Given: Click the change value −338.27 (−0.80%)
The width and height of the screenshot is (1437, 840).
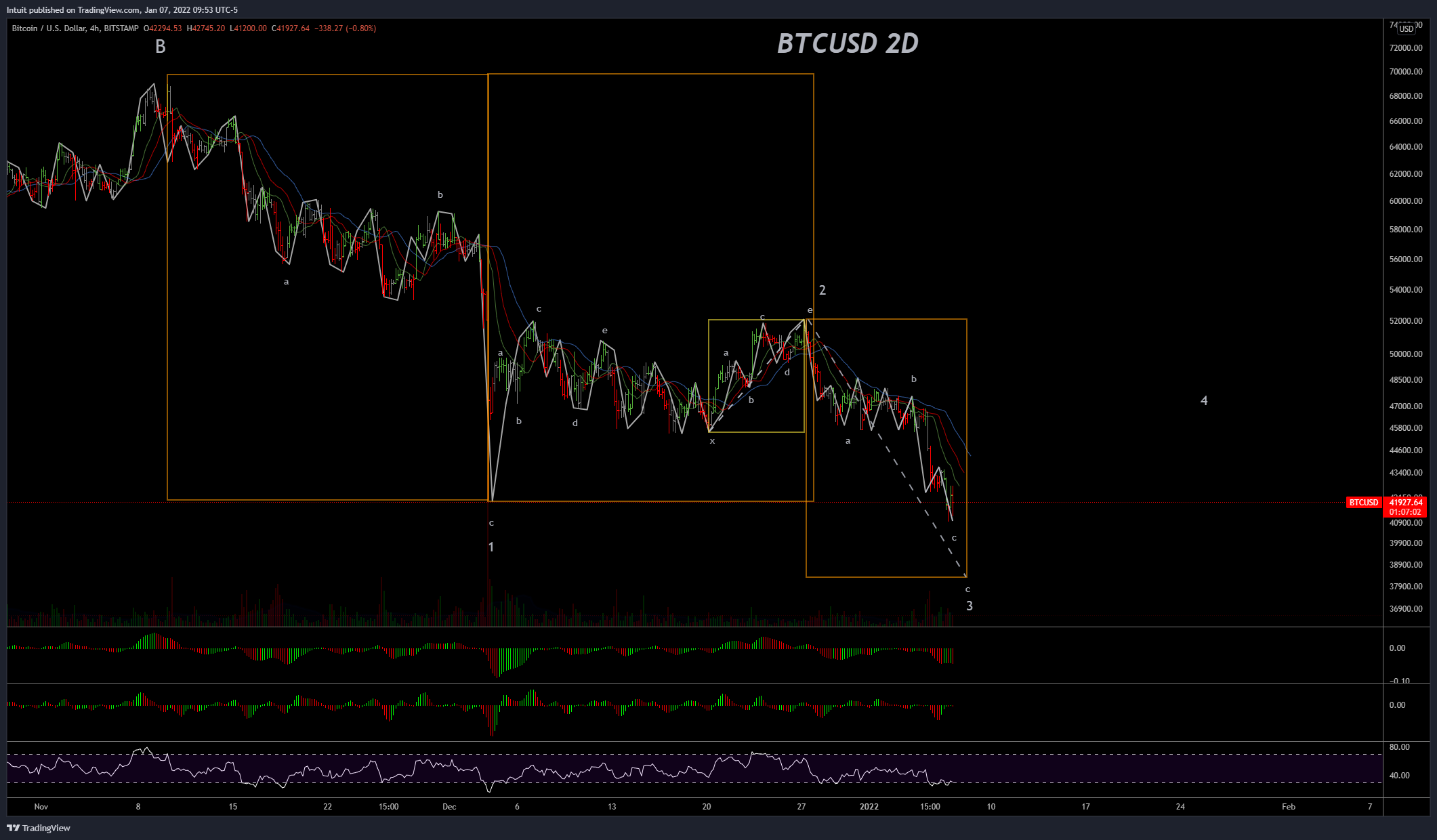Looking at the screenshot, I should 346,28.
